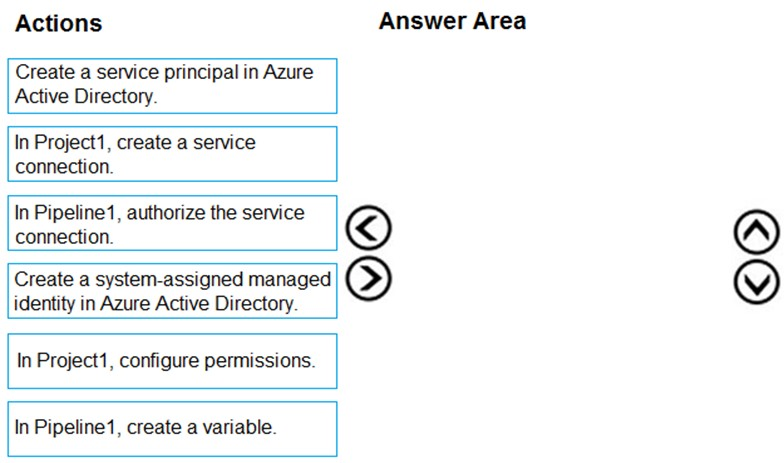Screen dimensions: 784x463
Task: Choose the pipeline variable action box
Action: [172, 429]
